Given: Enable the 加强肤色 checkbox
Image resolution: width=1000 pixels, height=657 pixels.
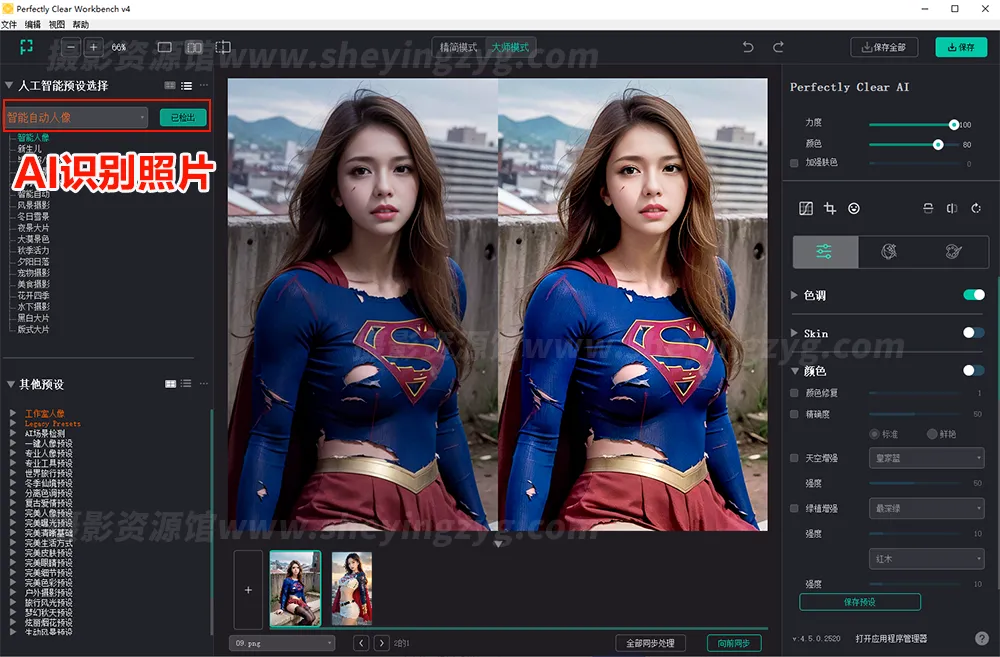Looking at the screenshot, I should [x=795, y=163].
